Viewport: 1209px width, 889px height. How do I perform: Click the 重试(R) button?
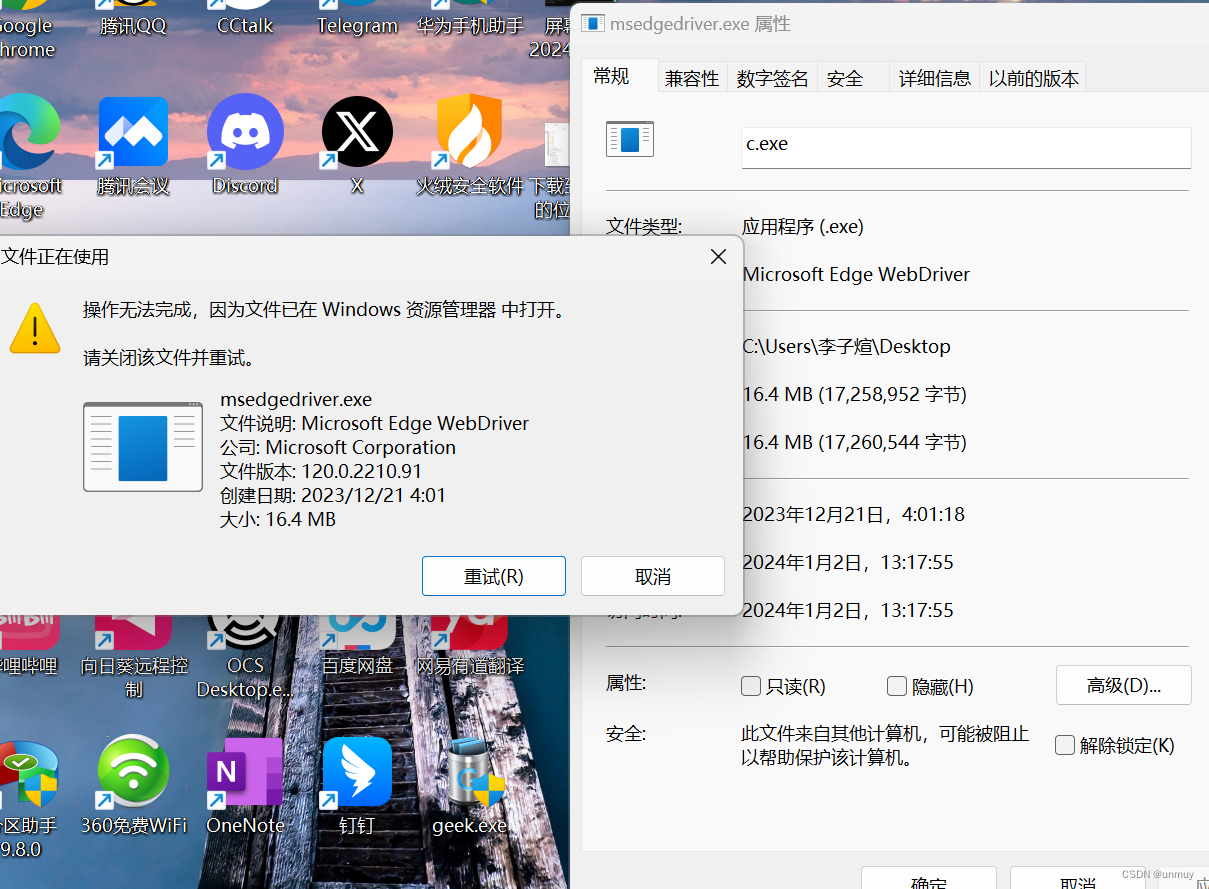(x=494, y=576)
